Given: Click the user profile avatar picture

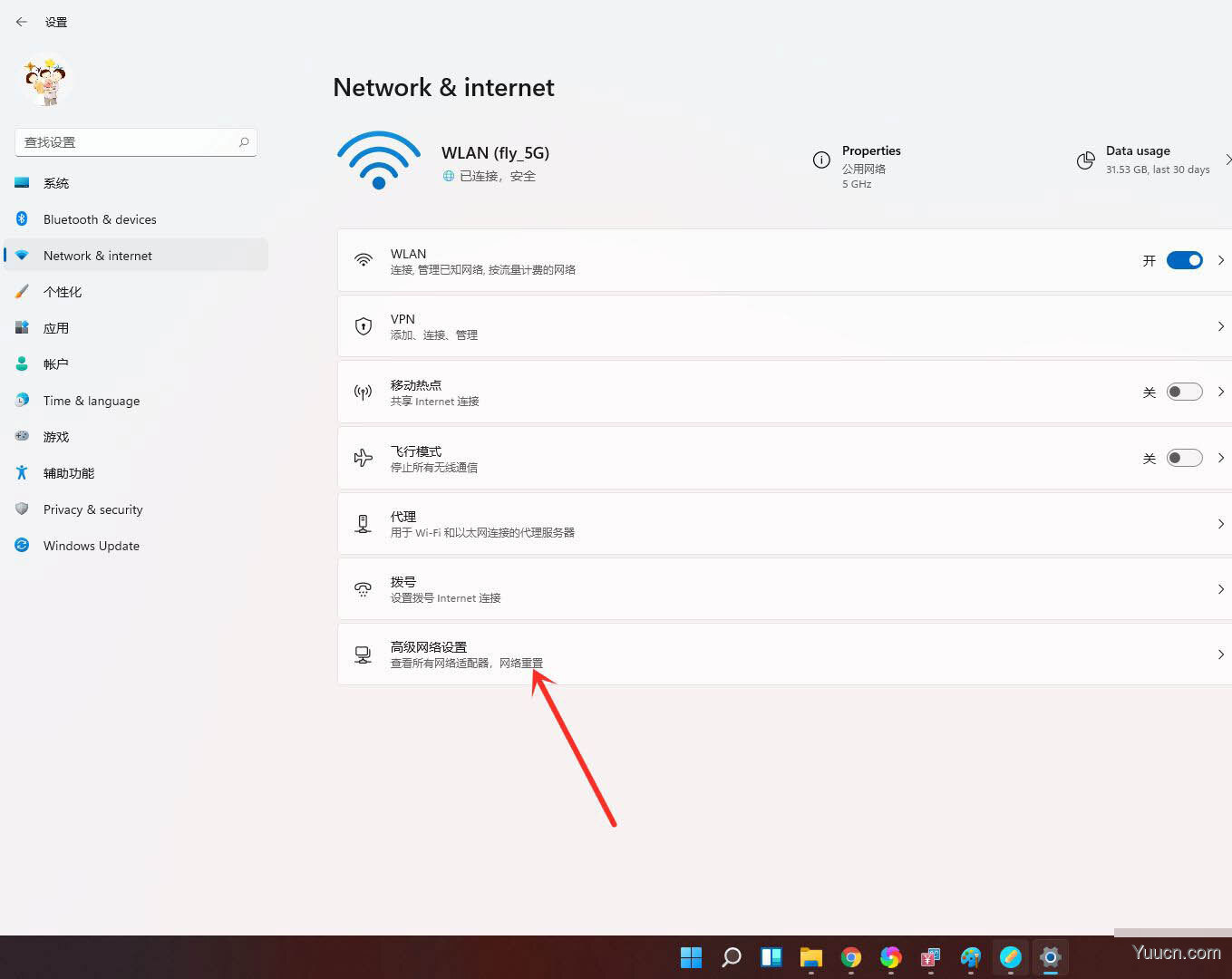Looking at the screenshot, I should tap(46, 82).
